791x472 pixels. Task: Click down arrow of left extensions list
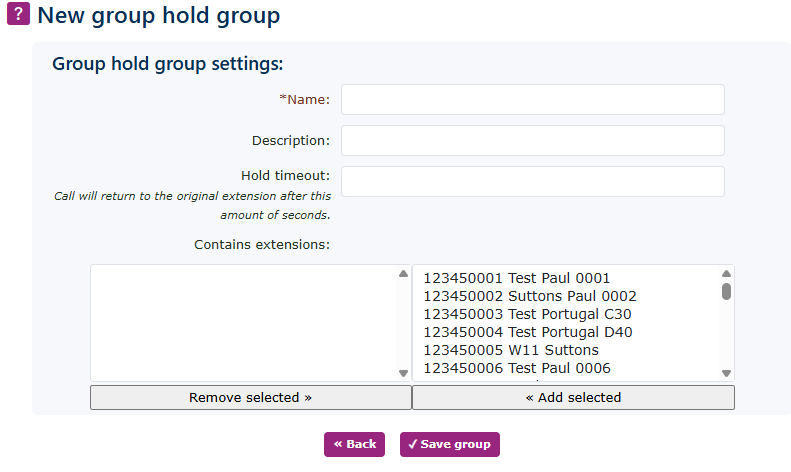pos(403,373)
